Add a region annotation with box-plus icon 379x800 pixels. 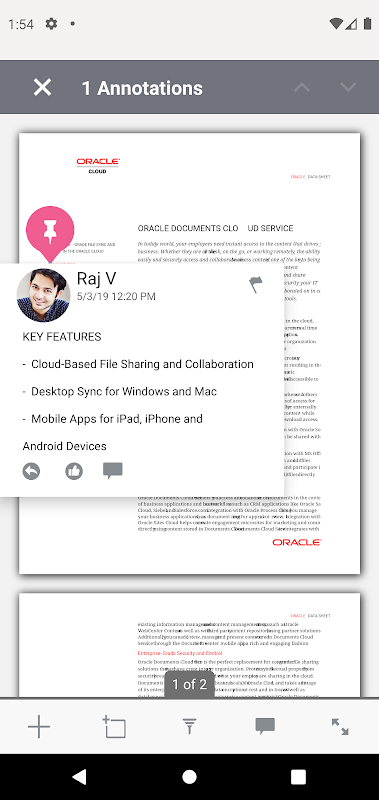click(x=114, y=727)
